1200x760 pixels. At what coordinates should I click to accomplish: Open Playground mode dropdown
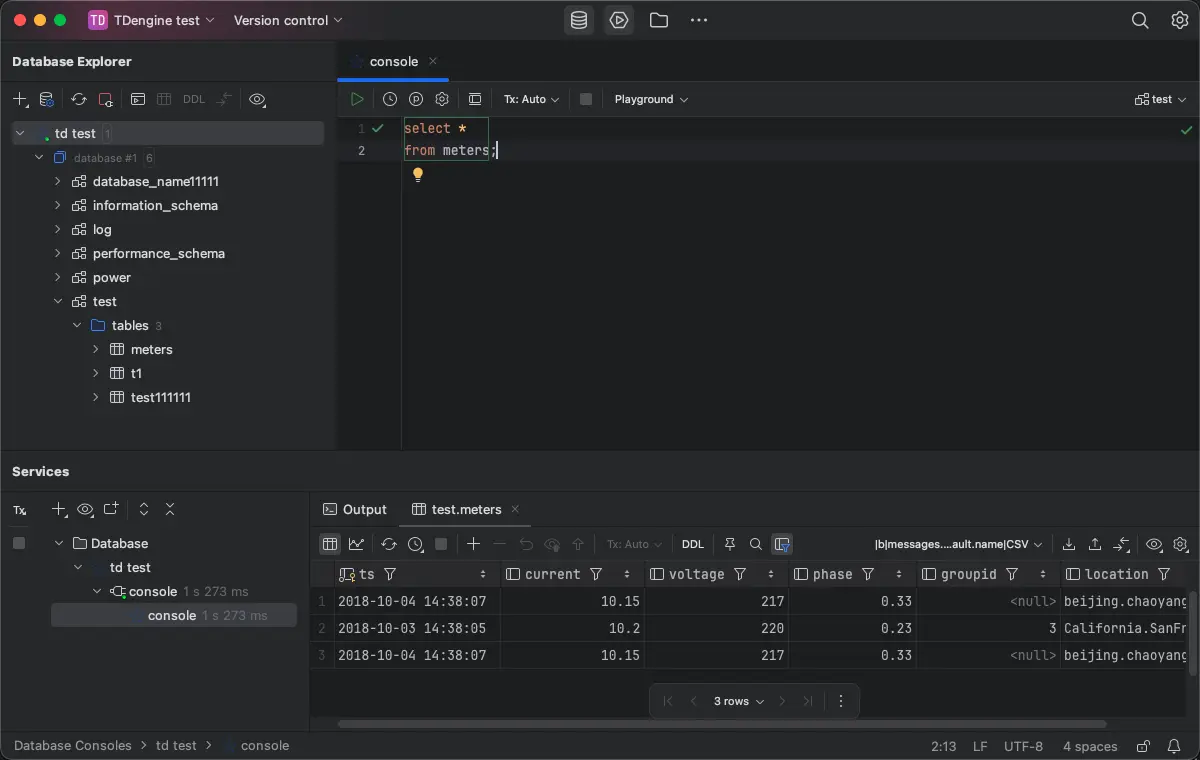[x=651, y=99]
